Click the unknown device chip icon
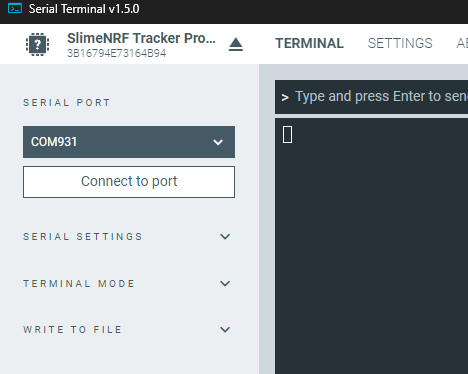The width and height of the screenshot is (468, 374). point(37,44)
